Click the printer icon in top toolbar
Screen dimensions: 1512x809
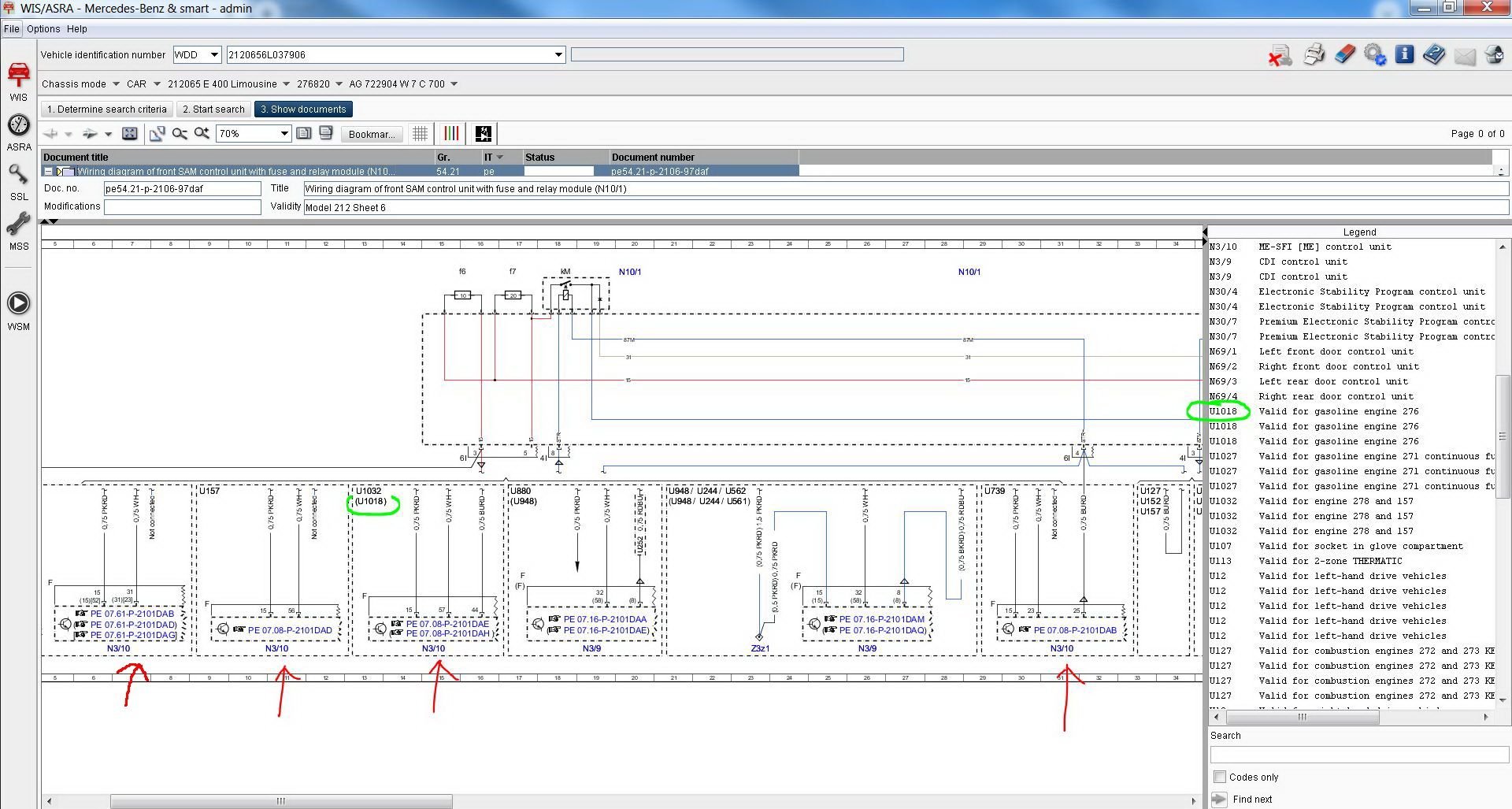point(1314,55)
